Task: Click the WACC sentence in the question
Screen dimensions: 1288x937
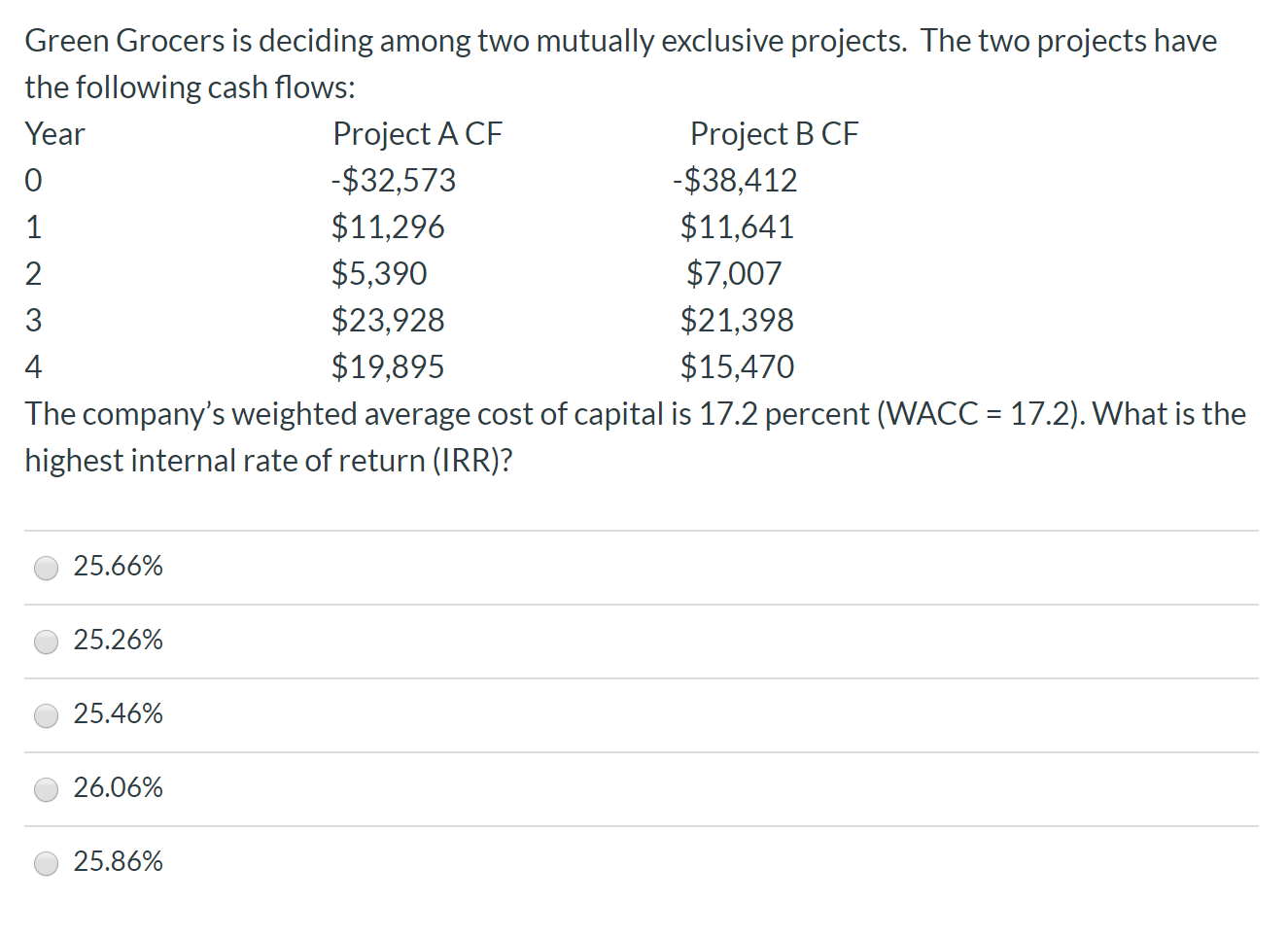Action: click(x=632, y=413)
